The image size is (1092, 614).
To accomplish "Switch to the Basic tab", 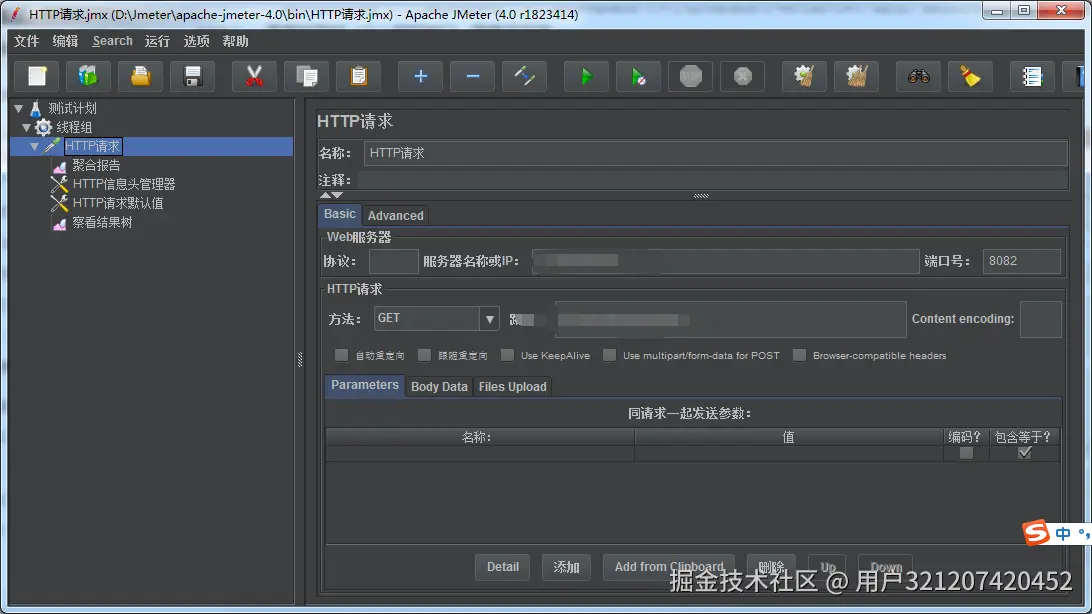I will click(340, 214).
